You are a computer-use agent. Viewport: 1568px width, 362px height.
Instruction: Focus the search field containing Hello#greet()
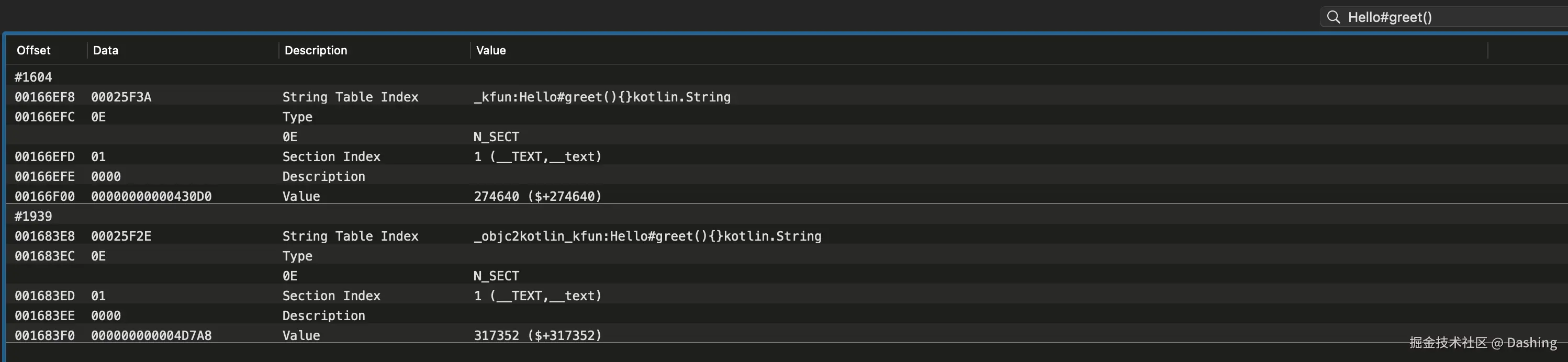tap(1449, 17)
